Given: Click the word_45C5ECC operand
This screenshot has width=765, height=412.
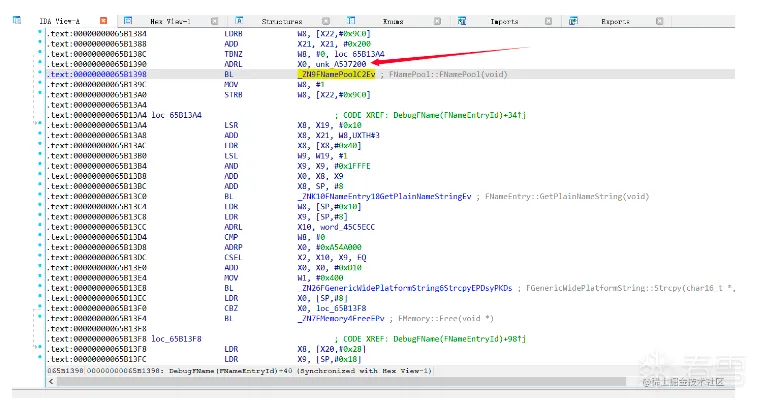Looking at the screenshot, I should (347, 227).
